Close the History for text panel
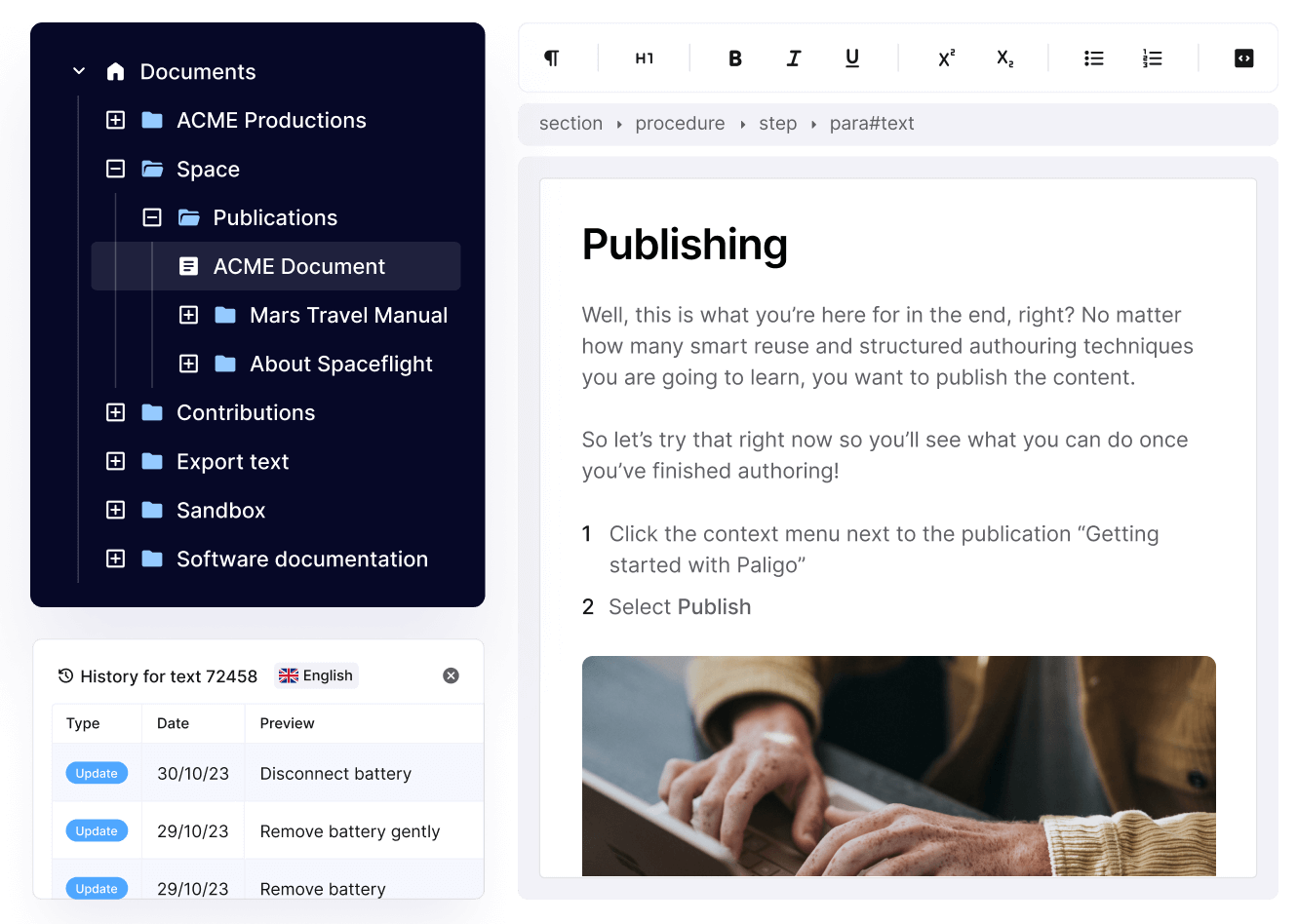Screen dimensions: 1298x924 tap(451, 675)
